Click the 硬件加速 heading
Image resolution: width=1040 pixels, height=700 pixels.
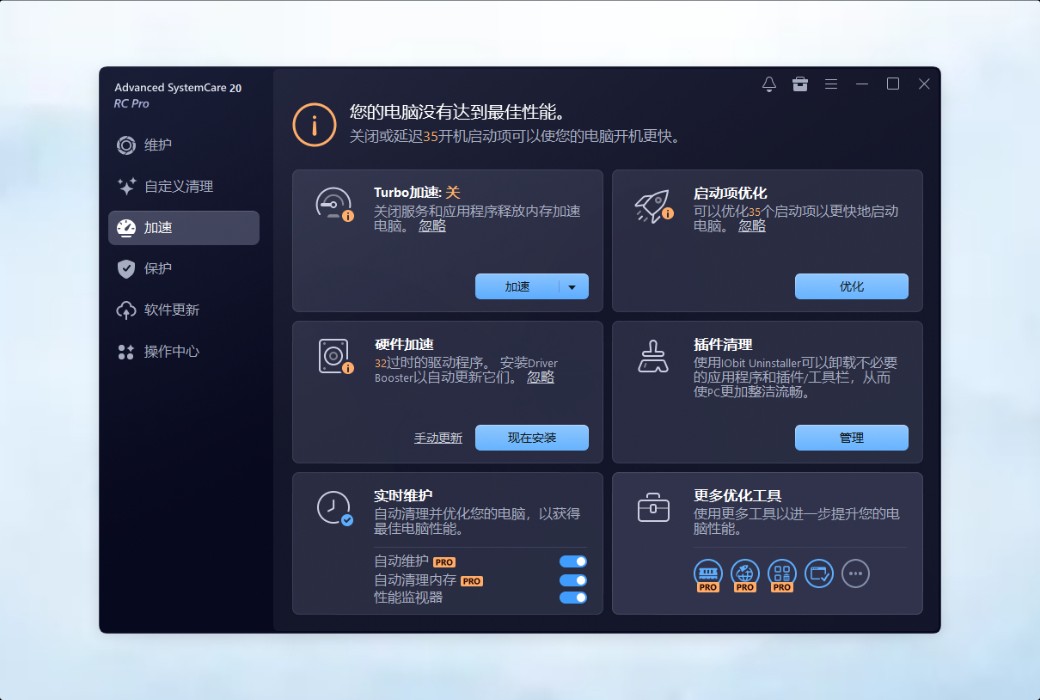(x=404, y=344)
